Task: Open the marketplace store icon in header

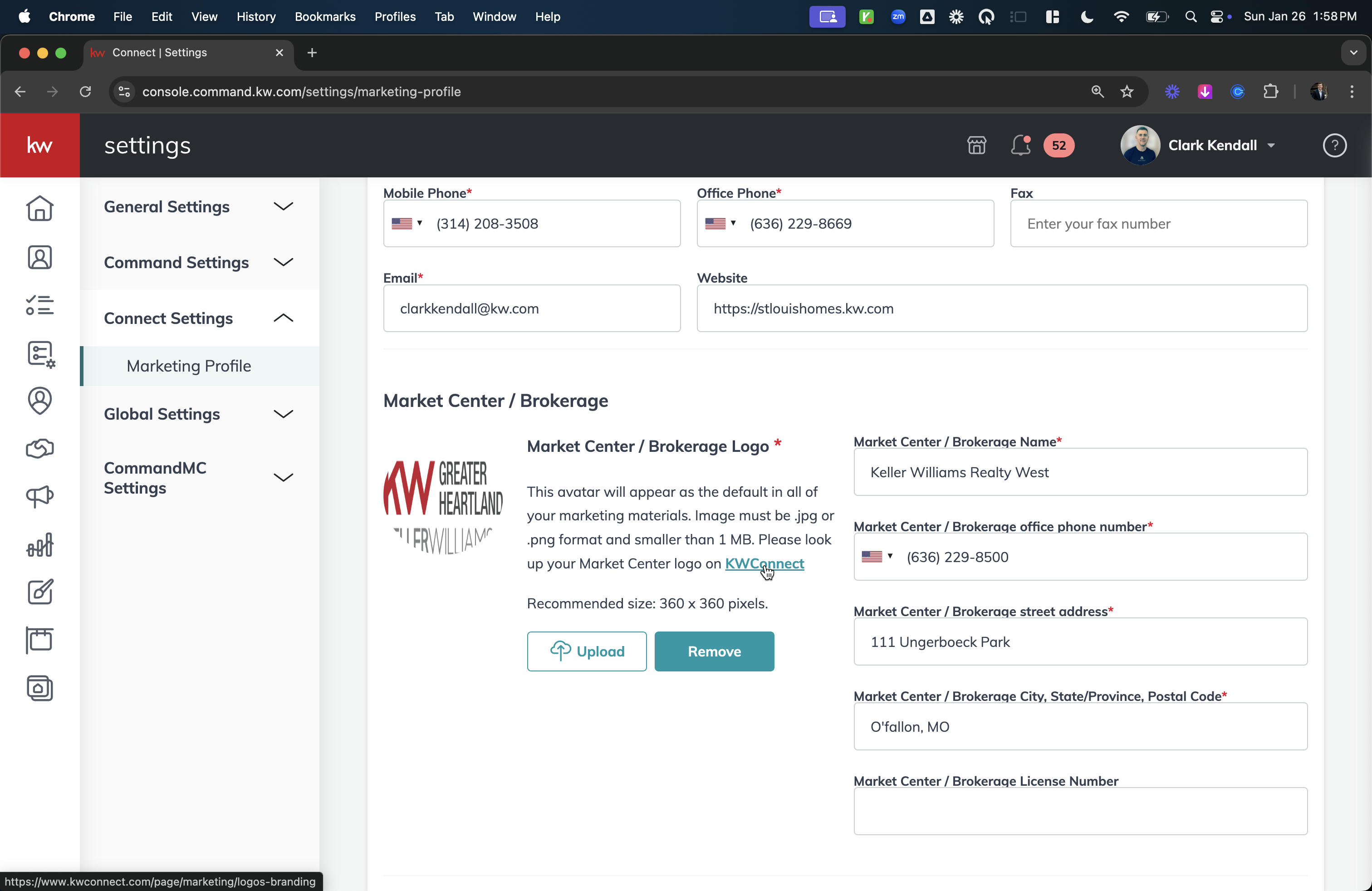Action: [976, 145]
